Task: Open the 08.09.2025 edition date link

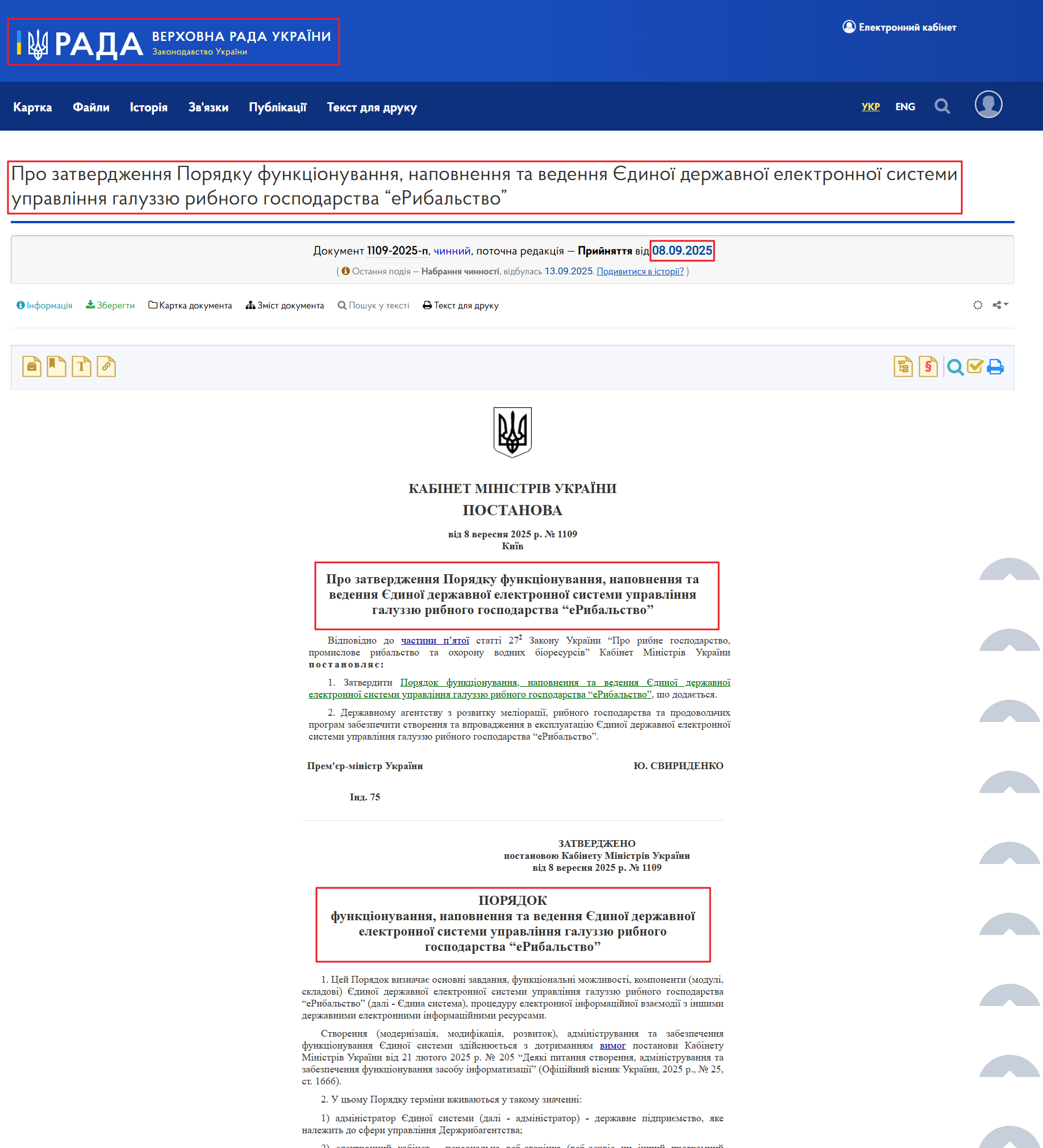Action: 682,251
